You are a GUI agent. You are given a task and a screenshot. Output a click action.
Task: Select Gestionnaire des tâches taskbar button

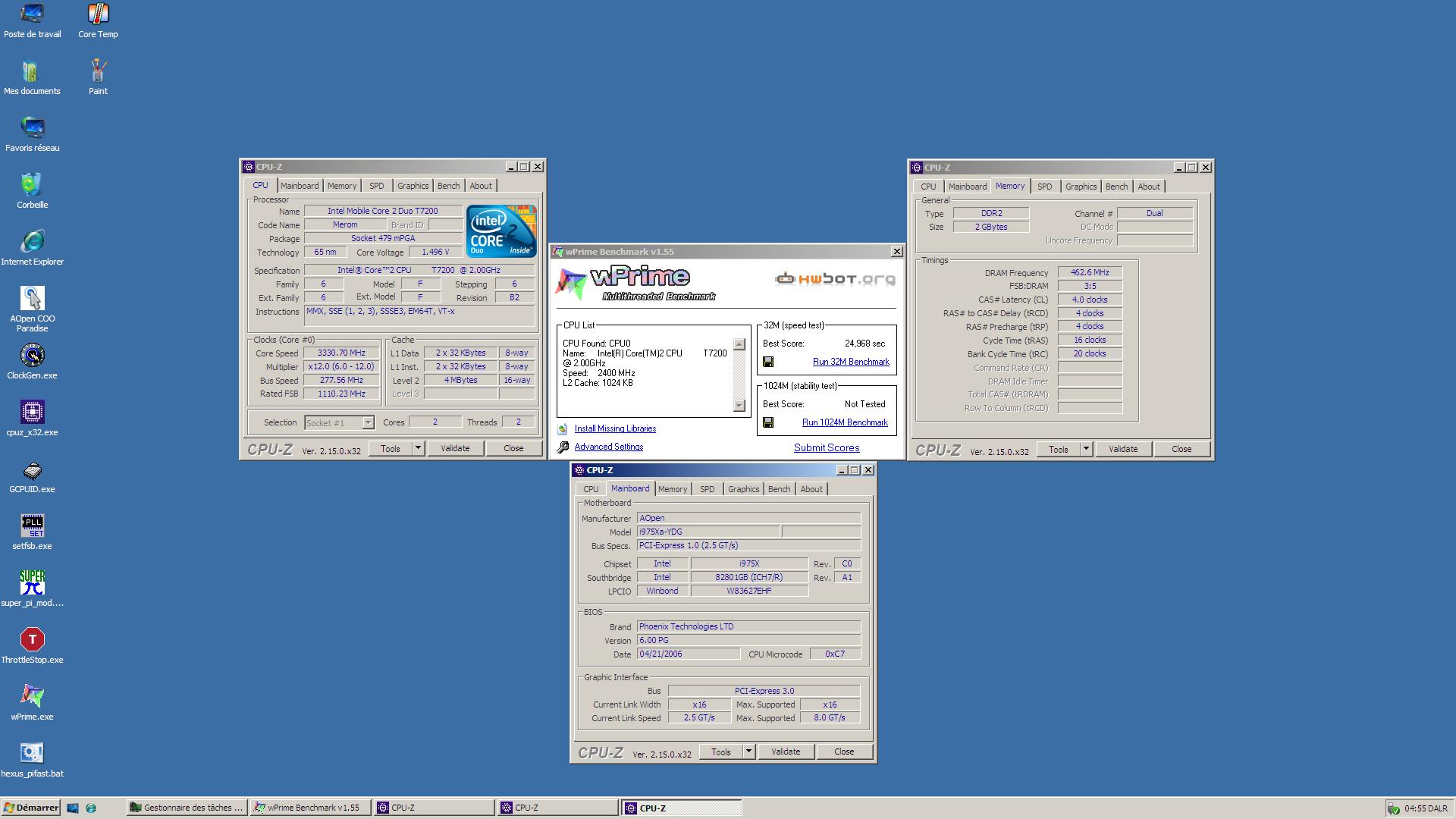tap(187, 808)
